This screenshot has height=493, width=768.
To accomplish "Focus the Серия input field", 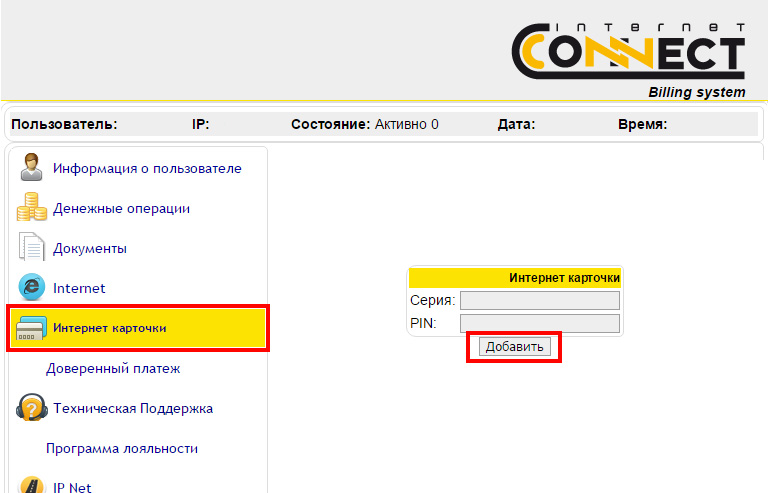I will pos(539,300).
